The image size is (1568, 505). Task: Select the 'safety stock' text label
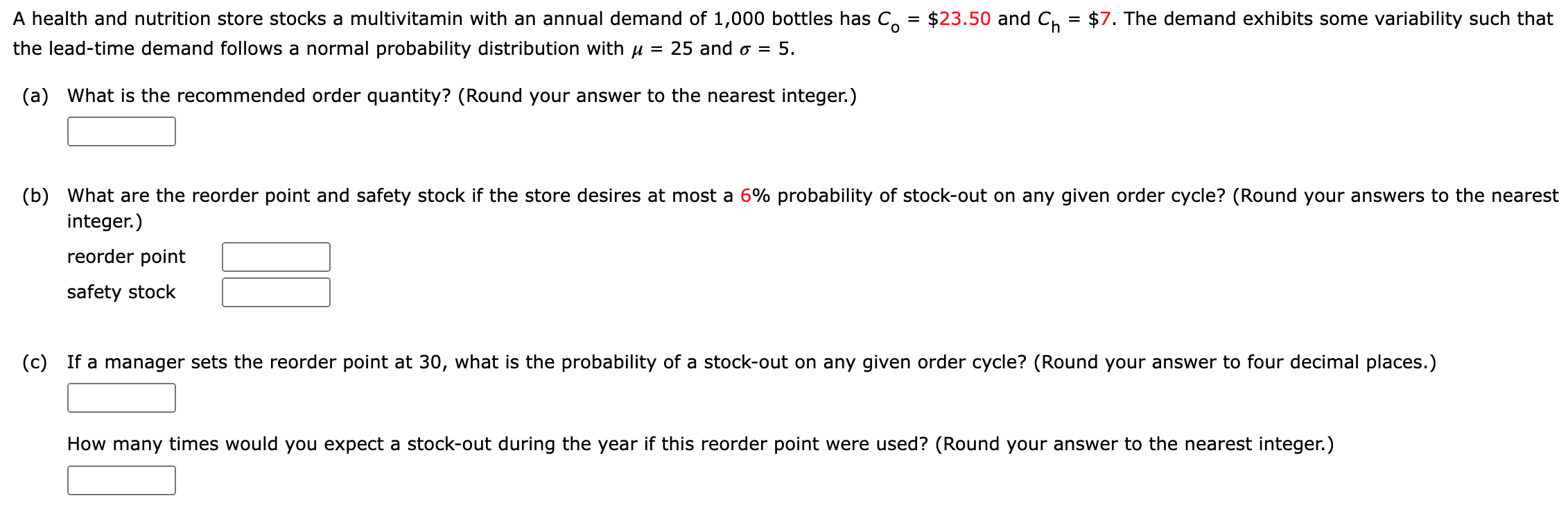point(121,292)
